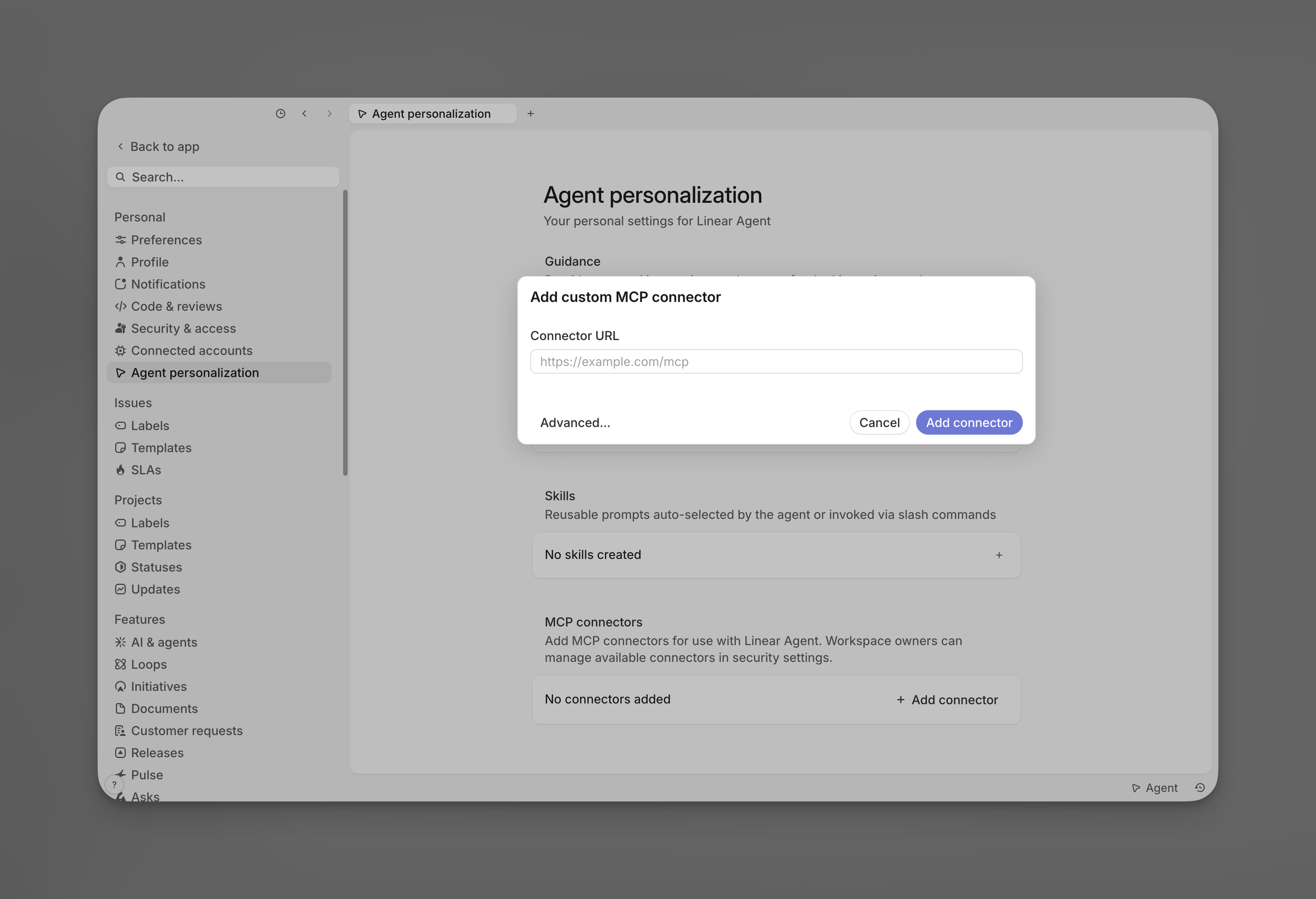
Task: Click the purple Add connector button in dialog
Action: (969, 423)
